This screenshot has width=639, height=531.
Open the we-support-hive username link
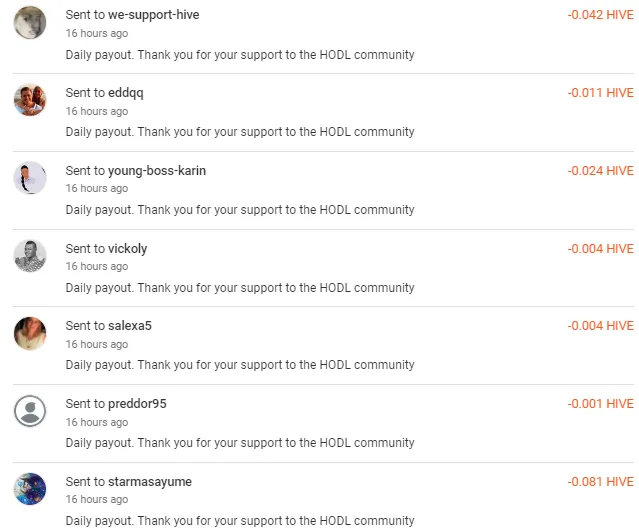pyautogui.click(x=154, y=15)
